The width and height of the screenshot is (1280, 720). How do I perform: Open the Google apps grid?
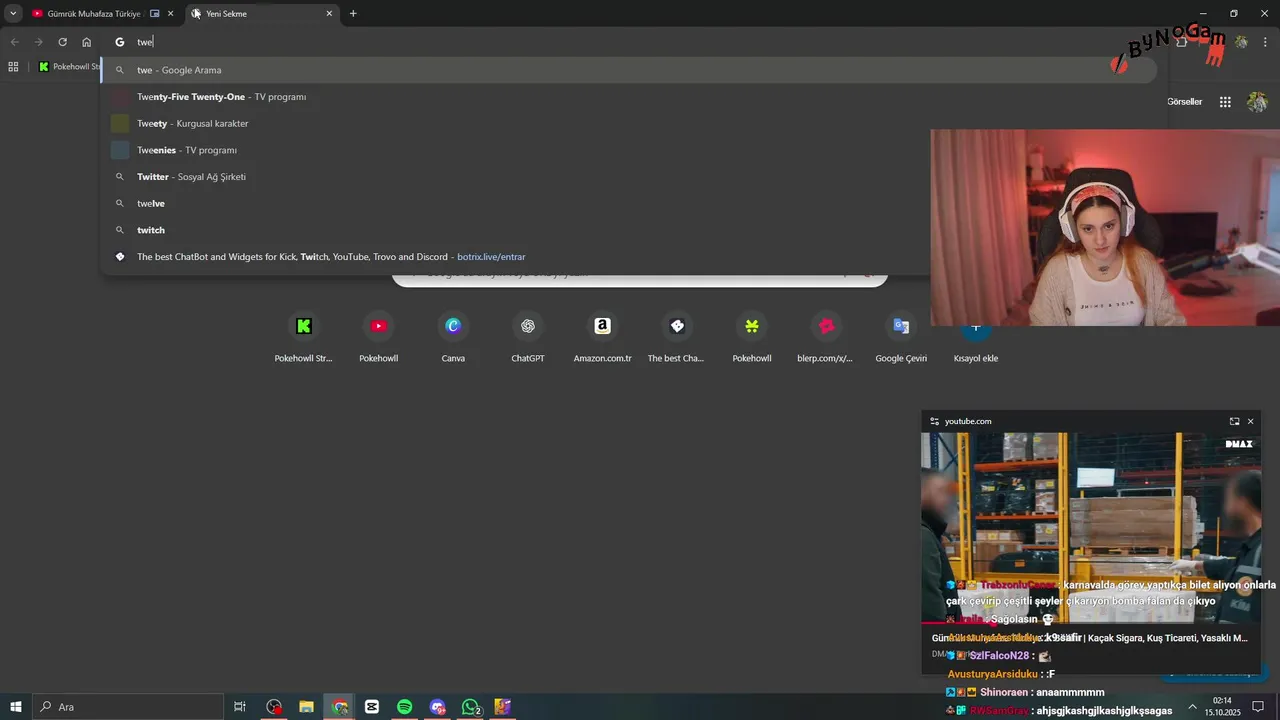pyautogui.click(x=1225, y=102)
